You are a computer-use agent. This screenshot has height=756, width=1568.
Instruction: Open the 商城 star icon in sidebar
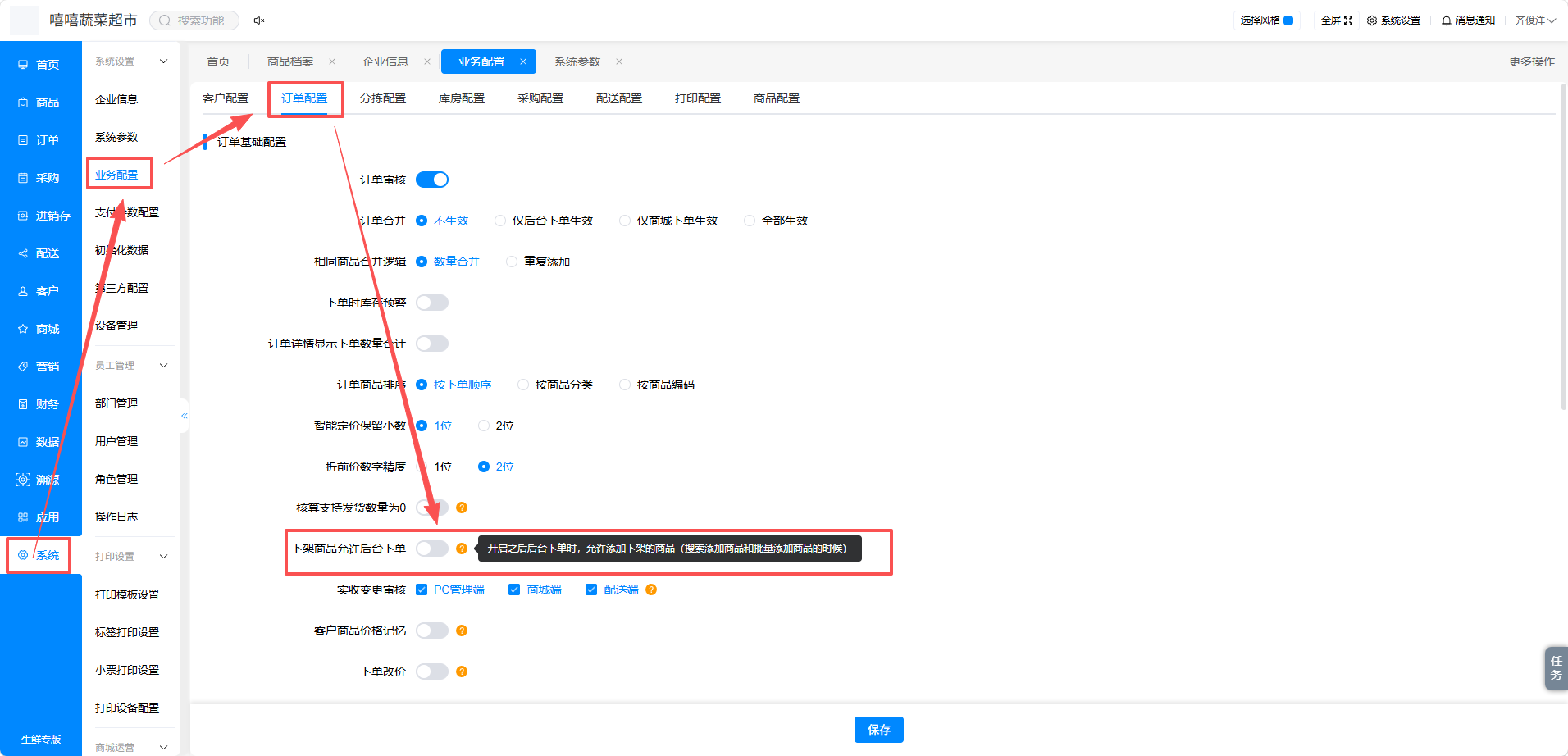[23, 329]
